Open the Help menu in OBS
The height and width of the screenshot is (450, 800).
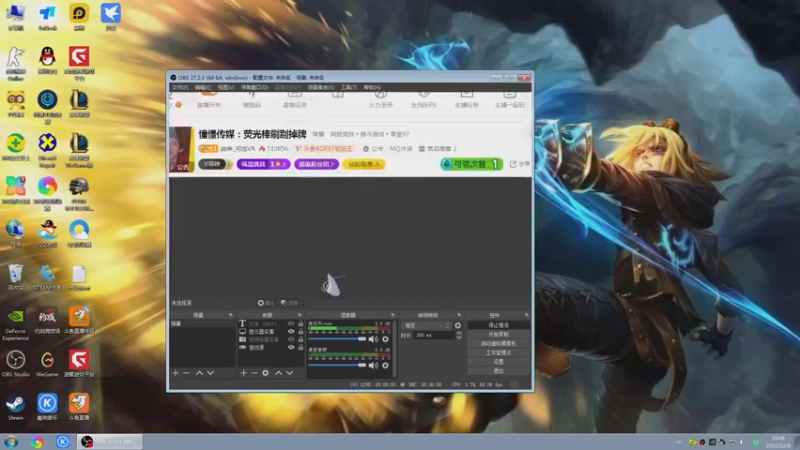pos(372,87)
